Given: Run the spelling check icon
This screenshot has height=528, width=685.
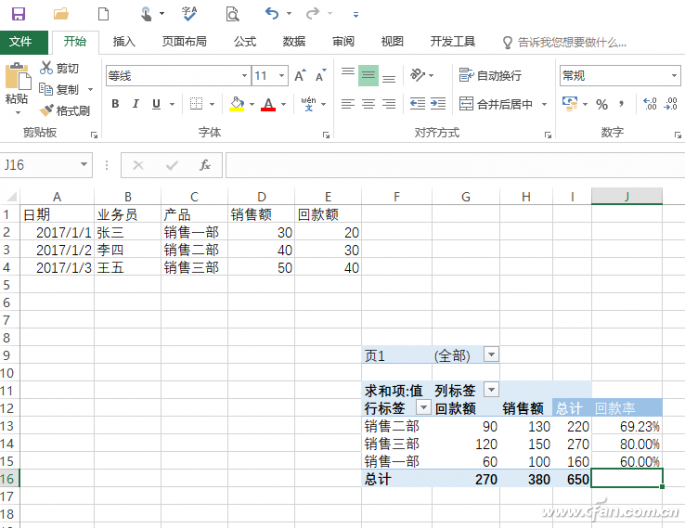Looking at the screenshot, I should [189, 14].
